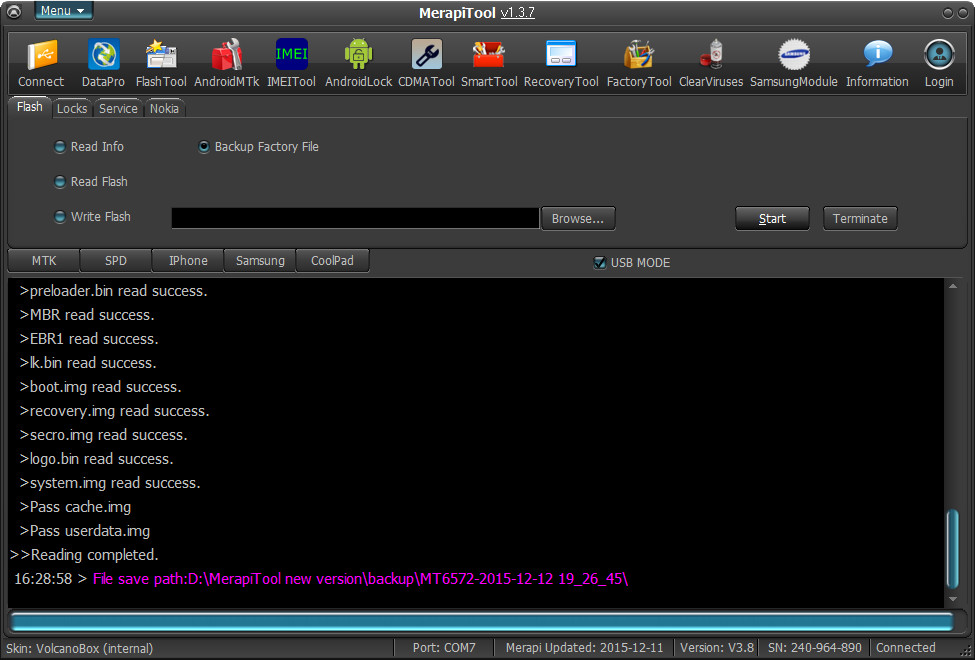The width and height of the screenshot is (975, 660).
Task: Show the Information panel
Action: [877, 55]
